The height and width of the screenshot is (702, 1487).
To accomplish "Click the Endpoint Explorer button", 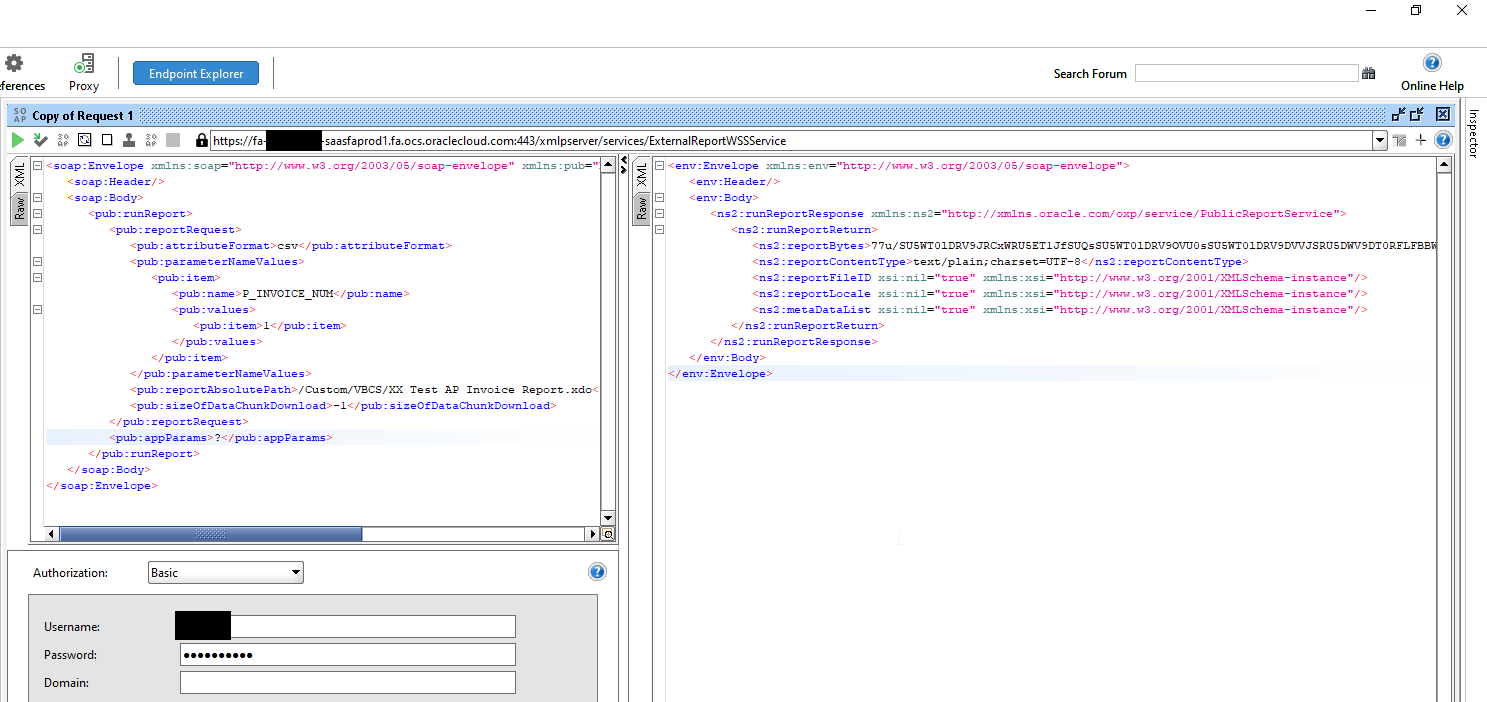I will point(196,73).
